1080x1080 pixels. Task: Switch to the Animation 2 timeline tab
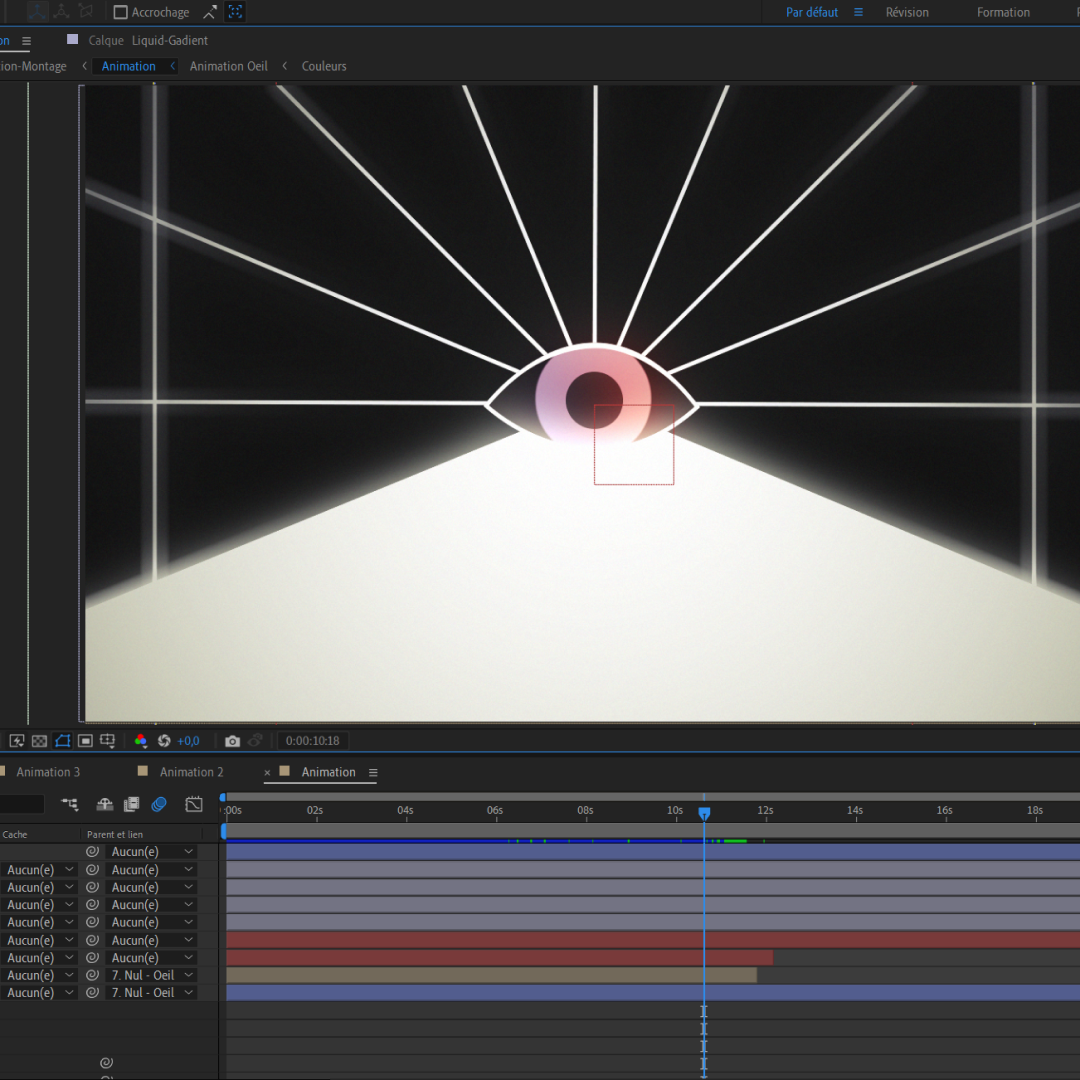[191, 772]
